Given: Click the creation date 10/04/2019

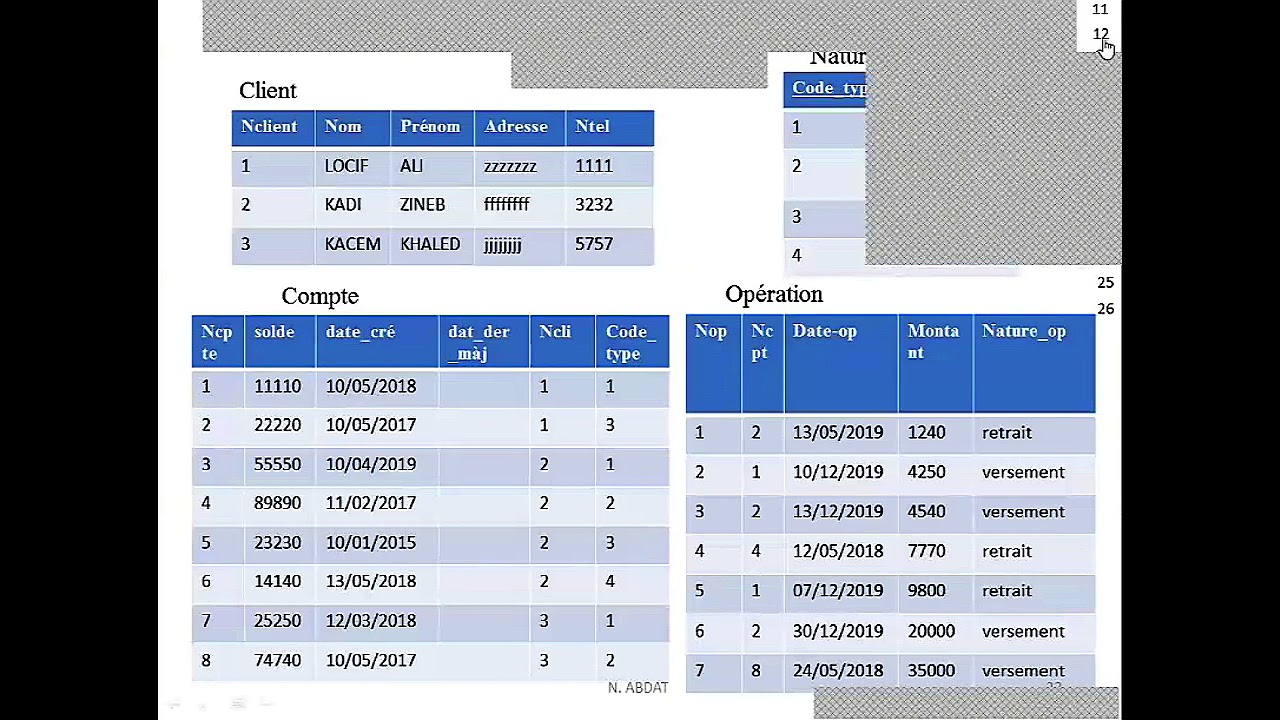Looking at the screenshot, I should tap(370, 464).
